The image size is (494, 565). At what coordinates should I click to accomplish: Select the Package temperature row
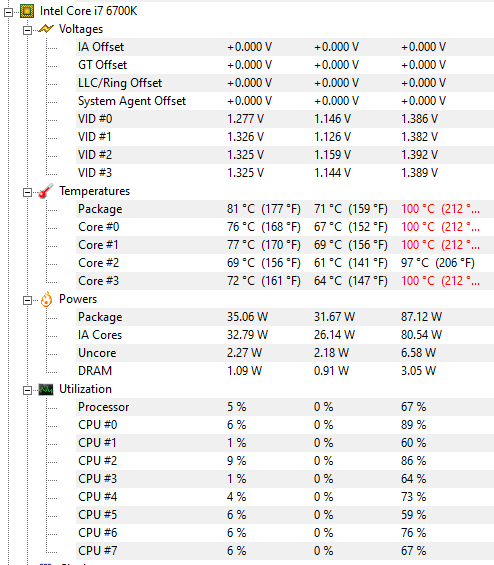[x=285, y=209]
